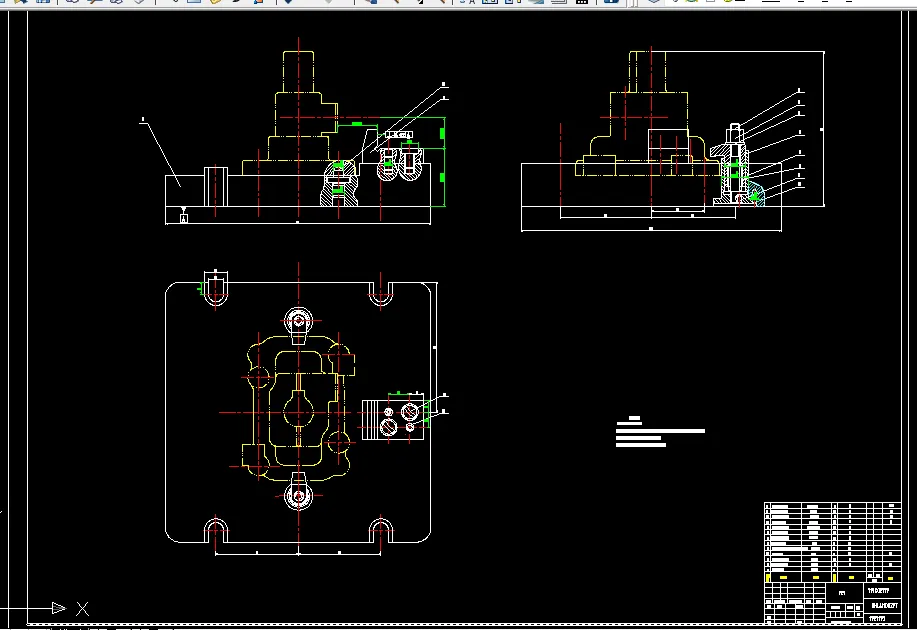The image size is (917, 630).
Task: Select the white technical notes text block
Action: [660, 432]
